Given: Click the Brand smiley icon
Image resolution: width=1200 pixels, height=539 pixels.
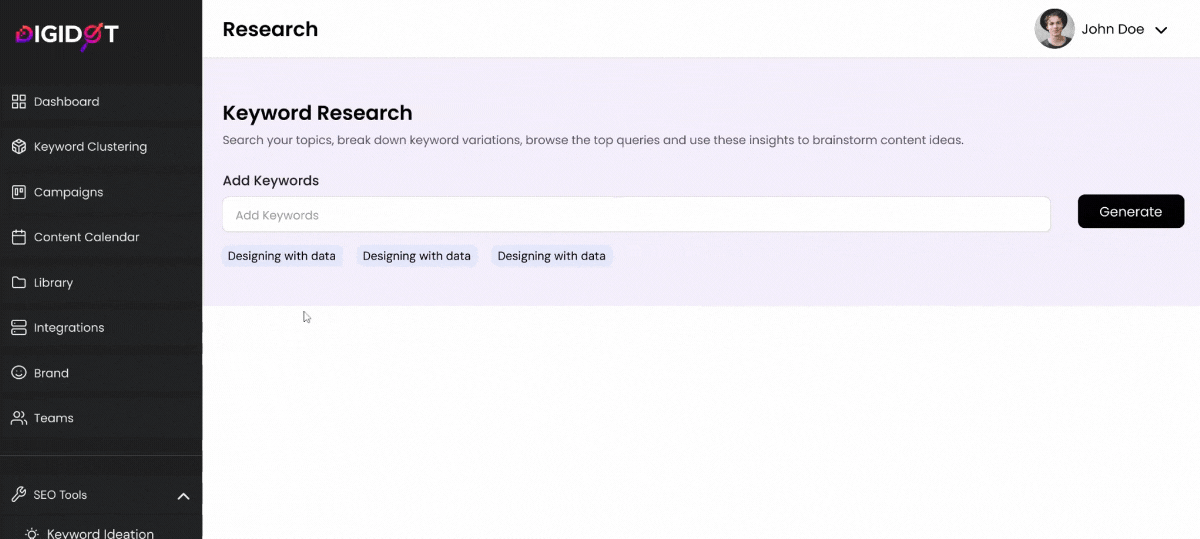Looking at the screenshot, I should [18, 373].
